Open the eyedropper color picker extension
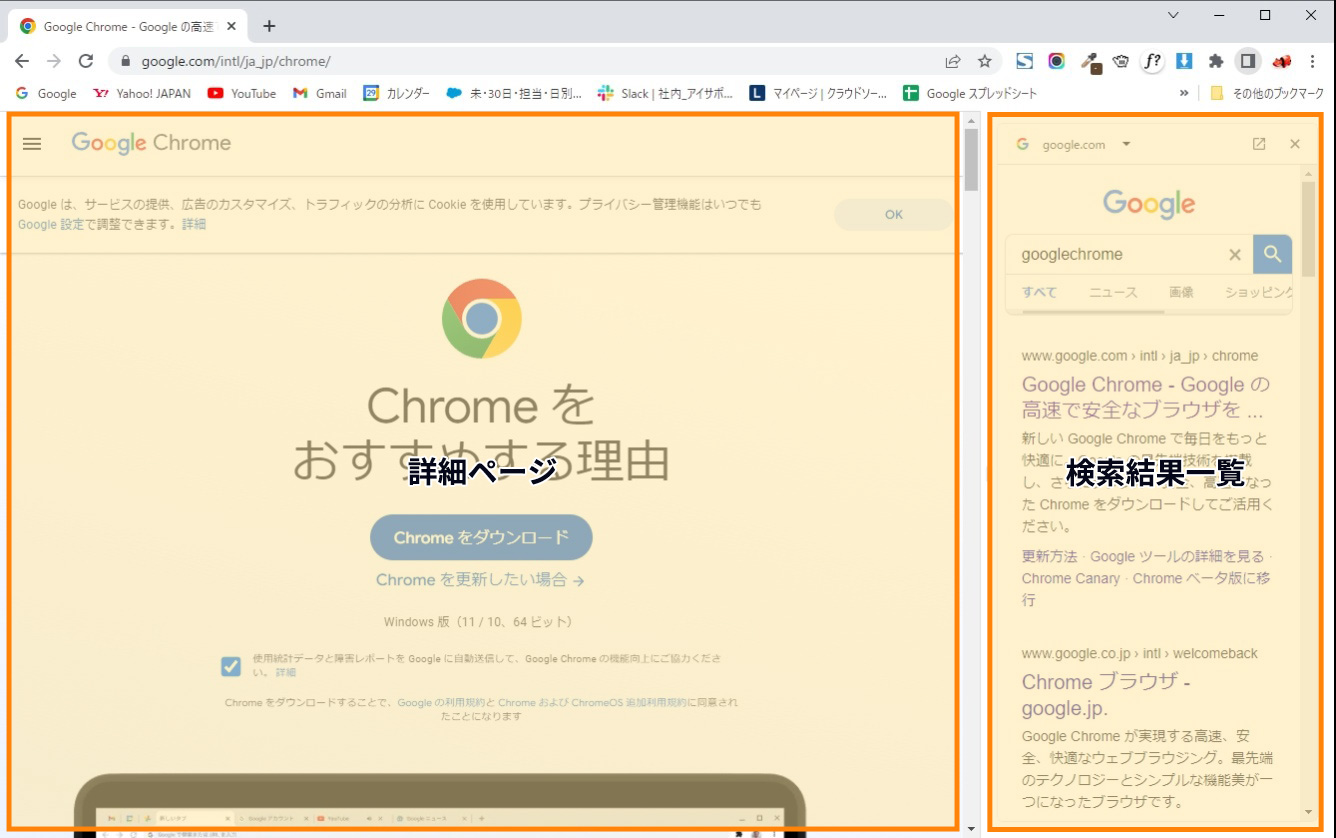Image resolution: width=1336 pixels, height=838 pixels. click(x=1090, y=62)
